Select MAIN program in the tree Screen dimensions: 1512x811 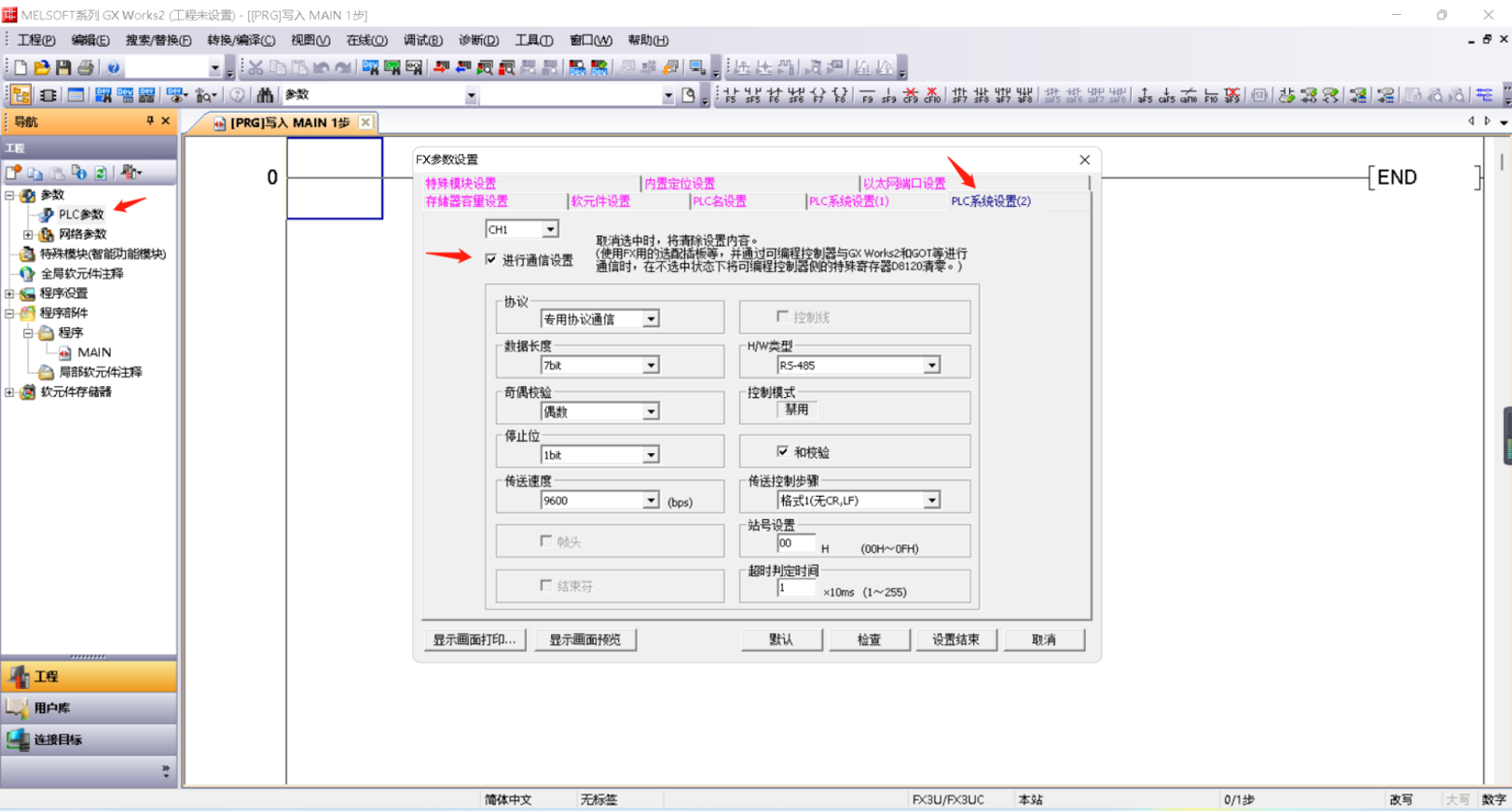[x=94, y=352]
